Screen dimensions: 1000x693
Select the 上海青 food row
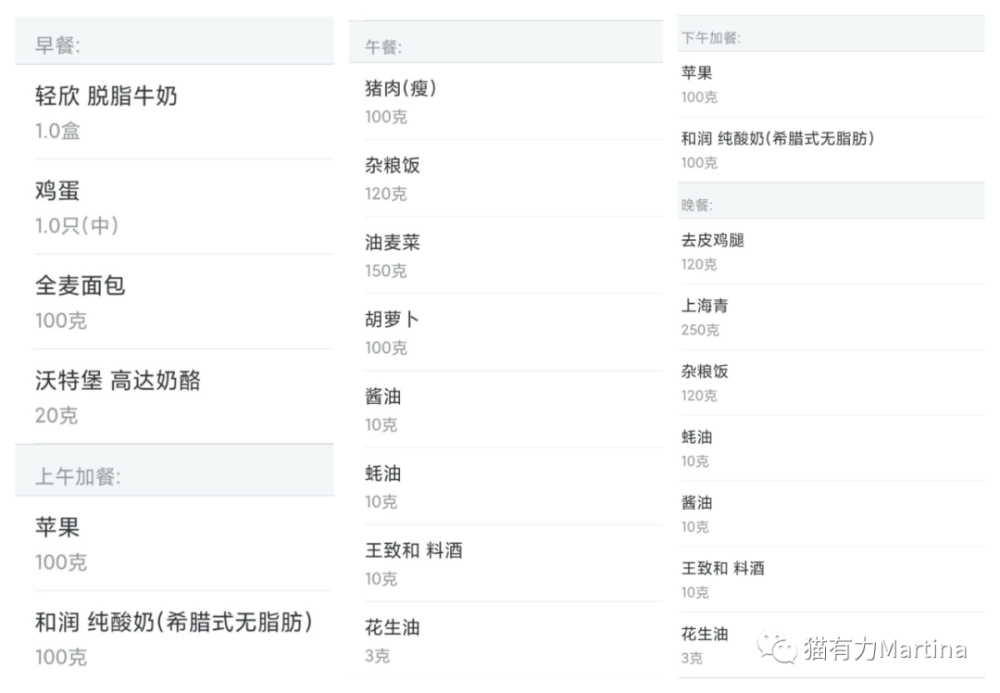(x=831, y=317)
